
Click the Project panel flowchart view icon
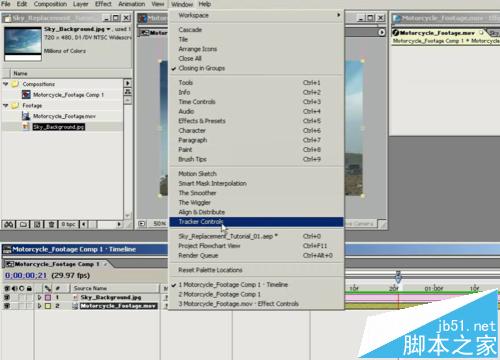127,92
